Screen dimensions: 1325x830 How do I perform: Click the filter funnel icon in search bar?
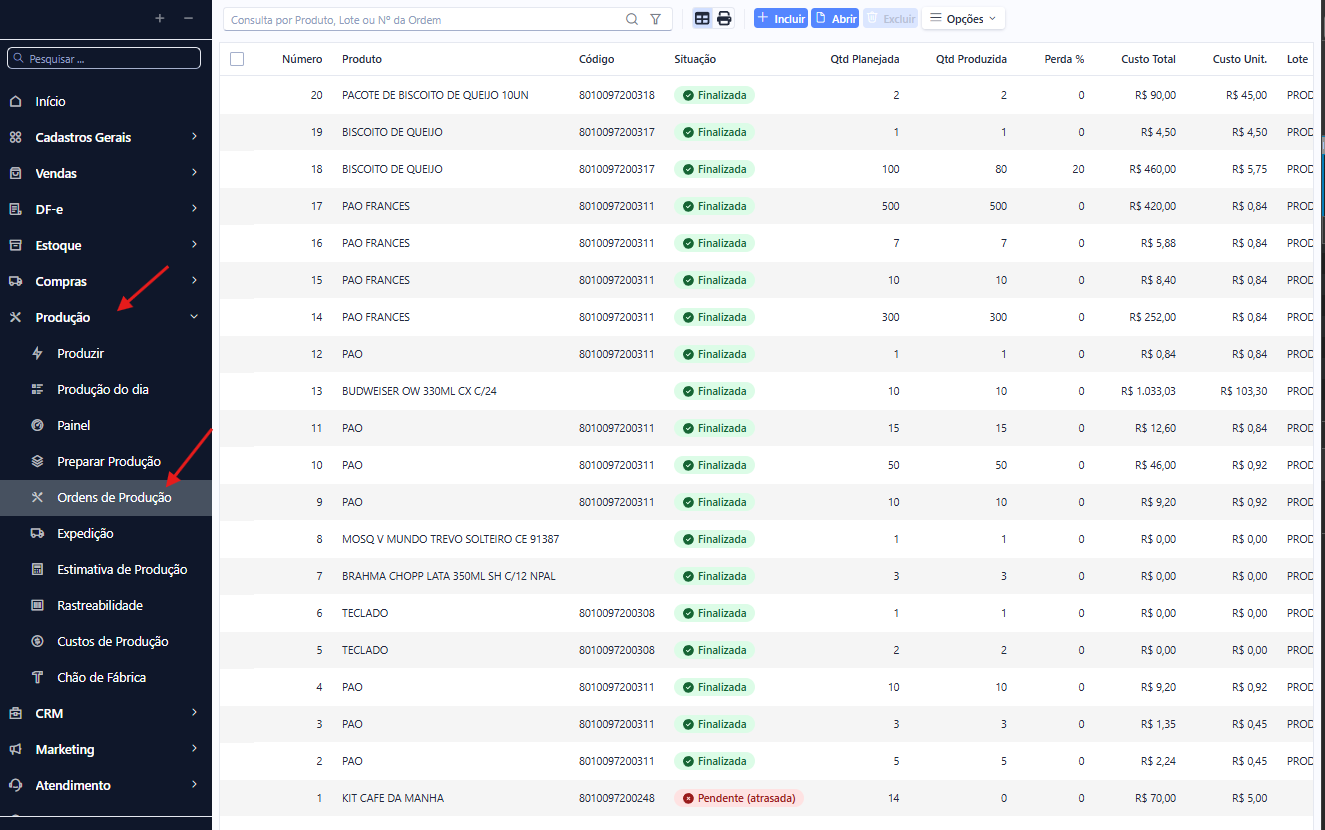coord(655,19)
